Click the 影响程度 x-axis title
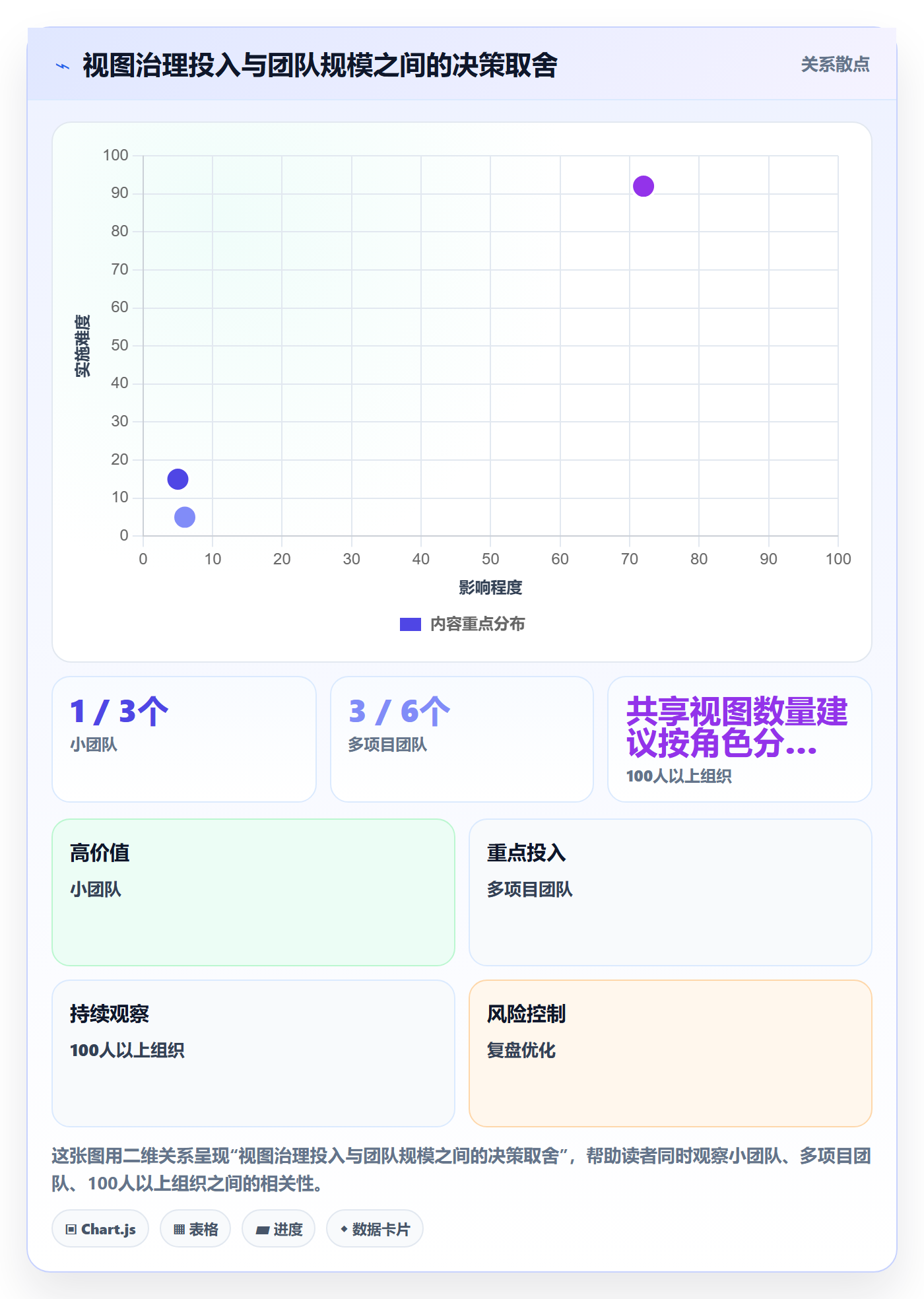924x1299 pixels. click(490, 587)
